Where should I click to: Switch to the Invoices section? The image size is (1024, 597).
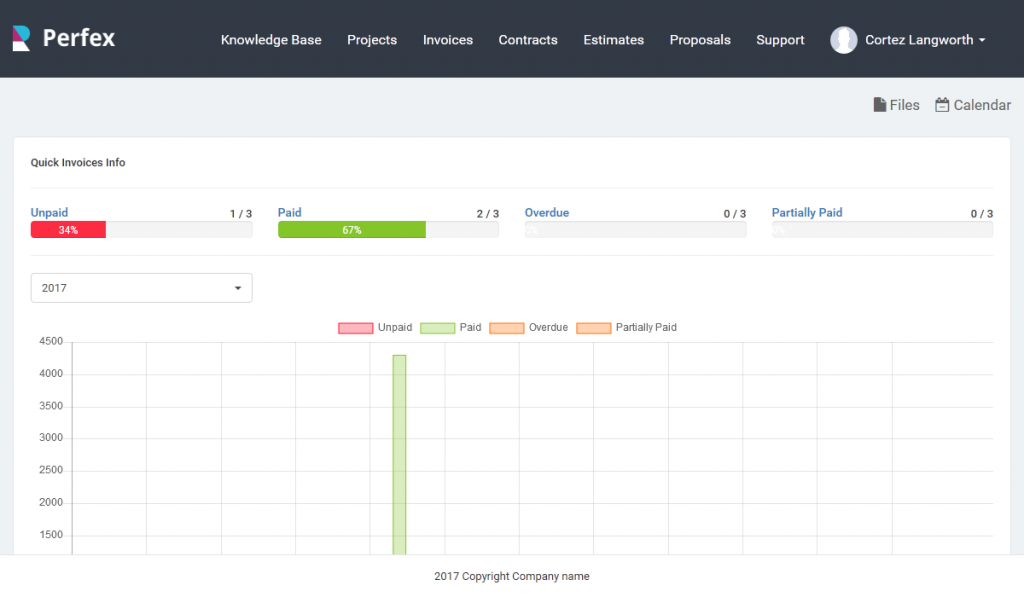pyautogui.click(x=447, y=40)
